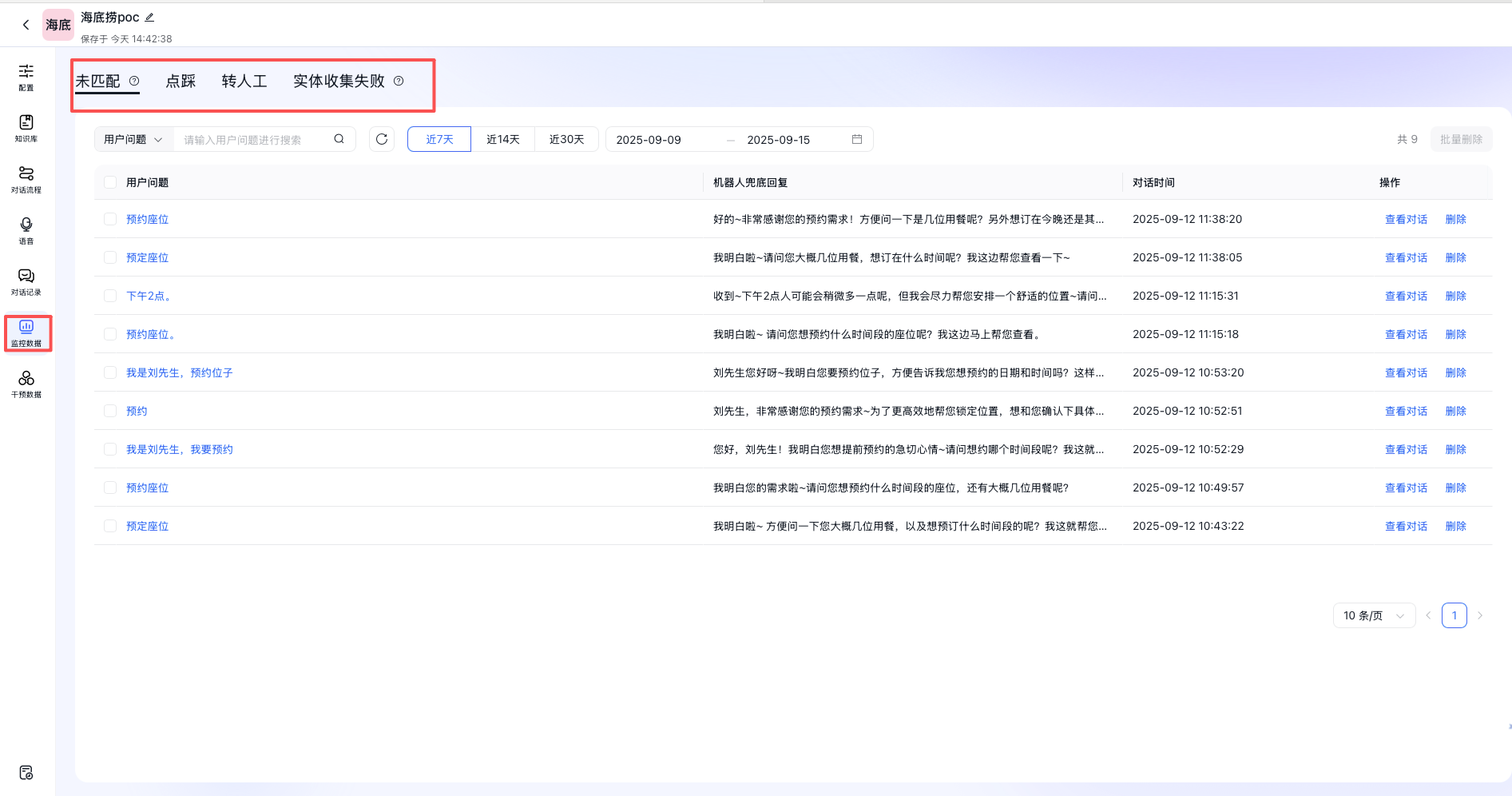Switch to the 点踩 tab
The image size is (1512, 796).
[x=181, y=81]
